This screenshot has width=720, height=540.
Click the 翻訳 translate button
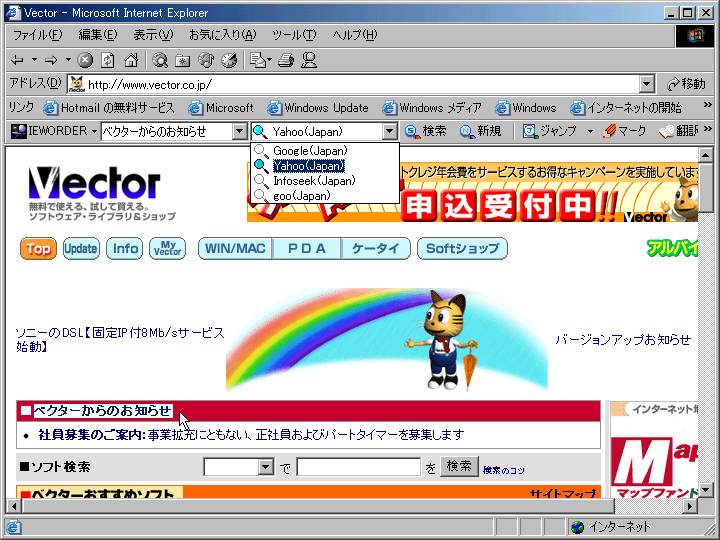[x=679, y=131]
